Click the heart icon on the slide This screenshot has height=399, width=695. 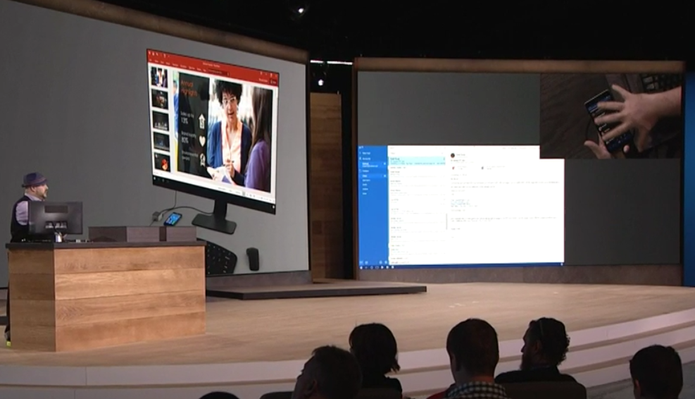[202, 141]
